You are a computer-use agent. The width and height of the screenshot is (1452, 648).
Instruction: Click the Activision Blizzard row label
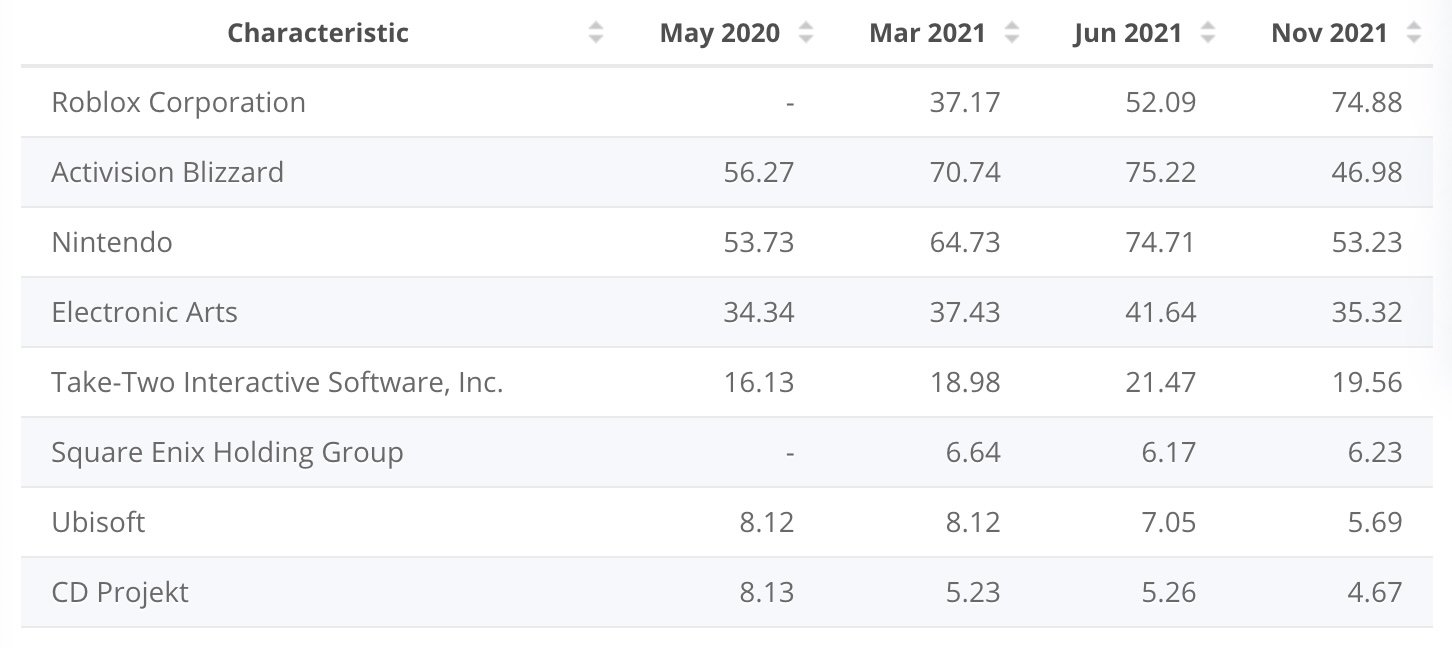(167, 172)
